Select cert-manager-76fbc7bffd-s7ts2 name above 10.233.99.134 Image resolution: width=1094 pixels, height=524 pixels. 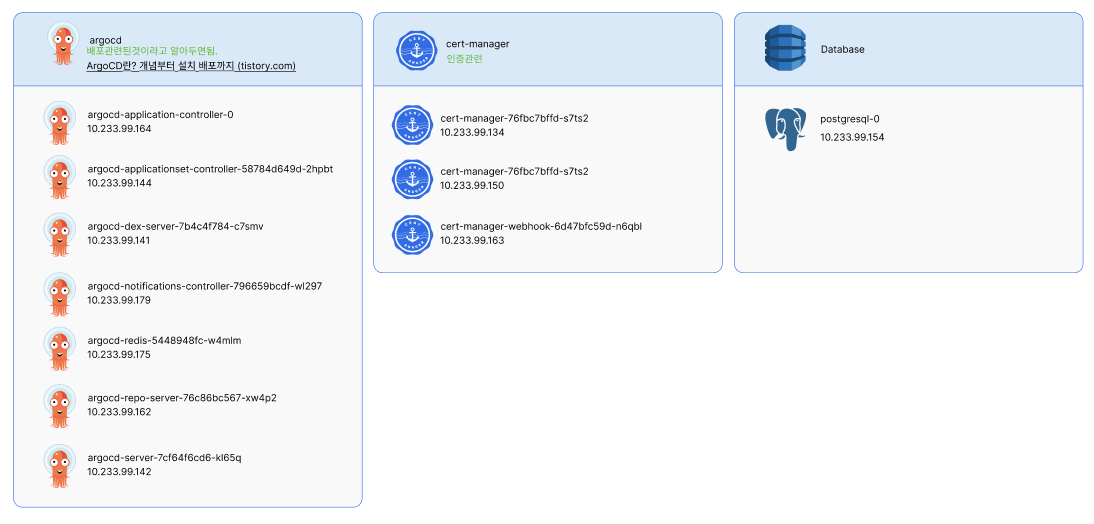pyautogui.click(x=514, y=118)
